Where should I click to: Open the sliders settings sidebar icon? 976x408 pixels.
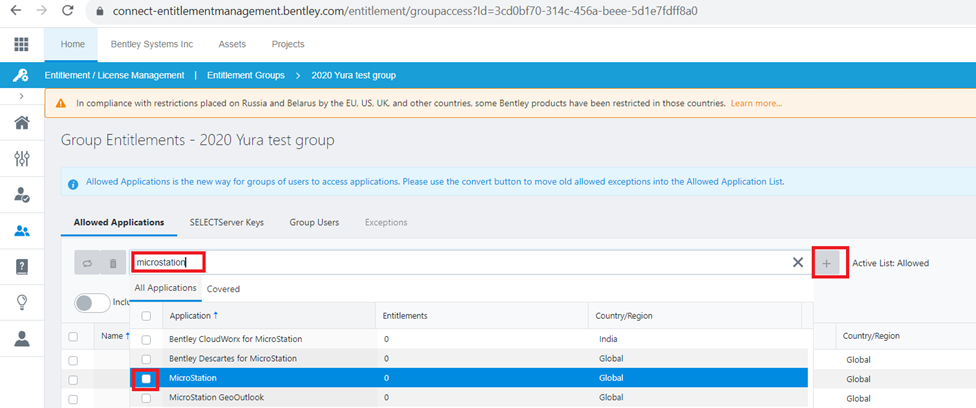tap(21, 159)
